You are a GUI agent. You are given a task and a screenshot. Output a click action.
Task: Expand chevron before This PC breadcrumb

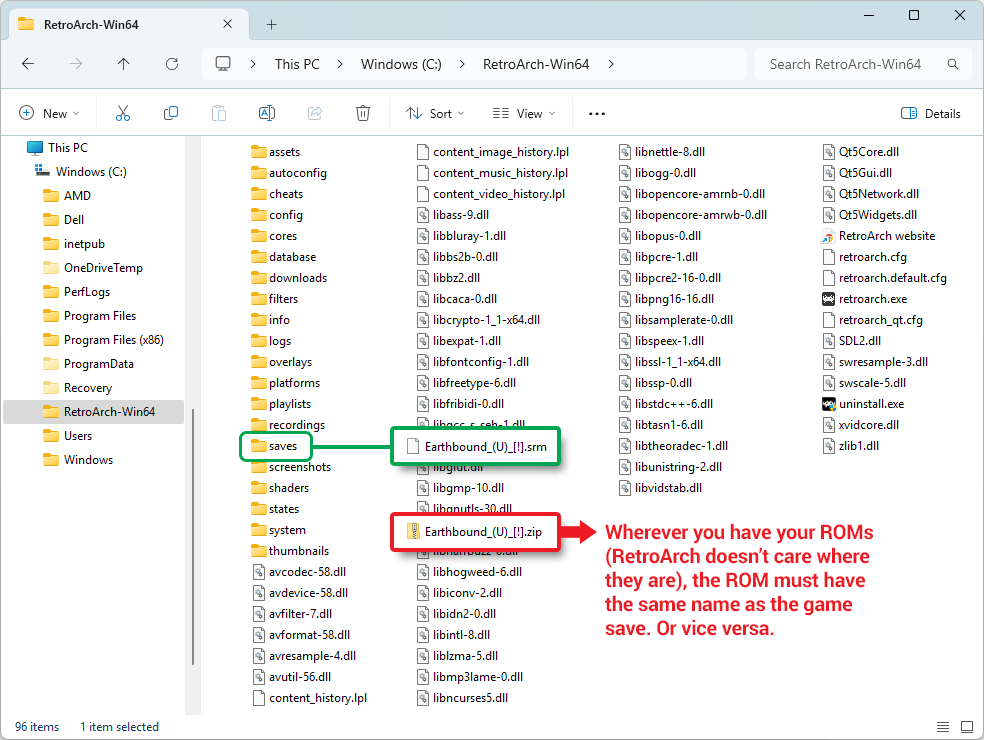253,64
